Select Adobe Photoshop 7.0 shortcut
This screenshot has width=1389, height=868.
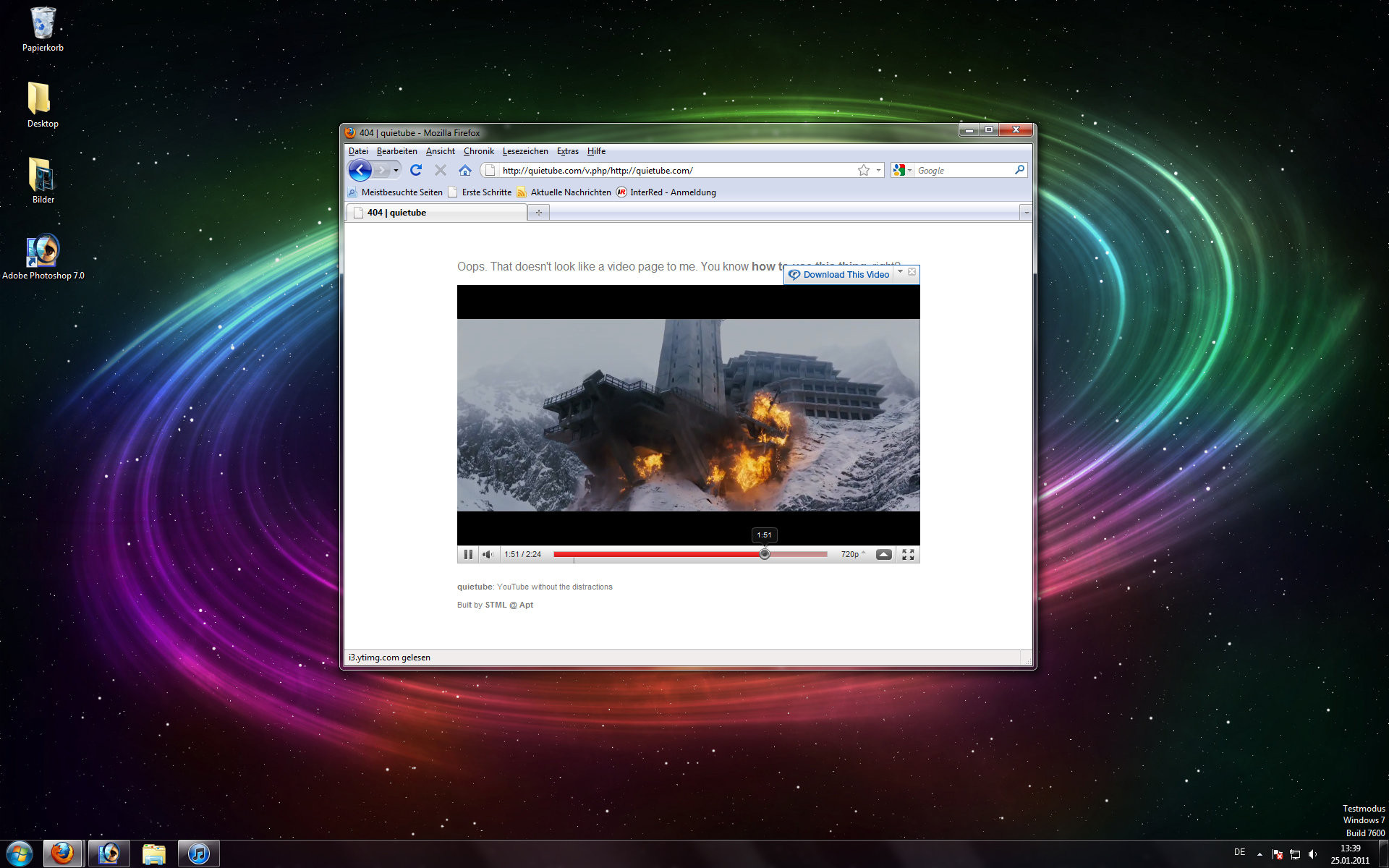(x=43, y=257)
